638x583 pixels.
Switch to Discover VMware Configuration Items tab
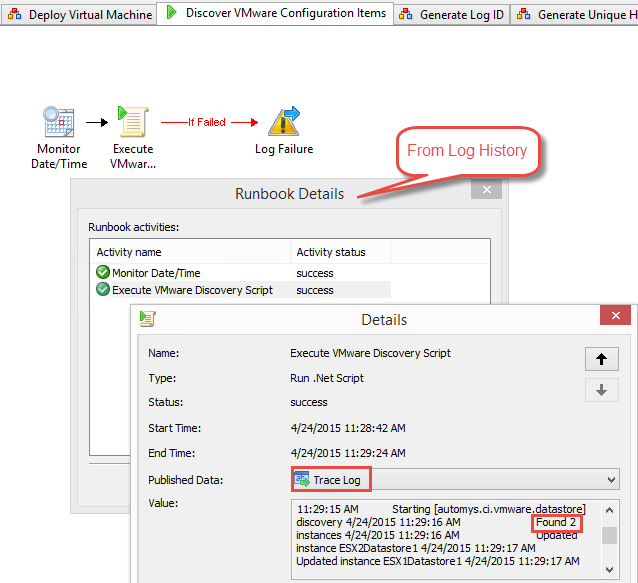click(275, 13)
